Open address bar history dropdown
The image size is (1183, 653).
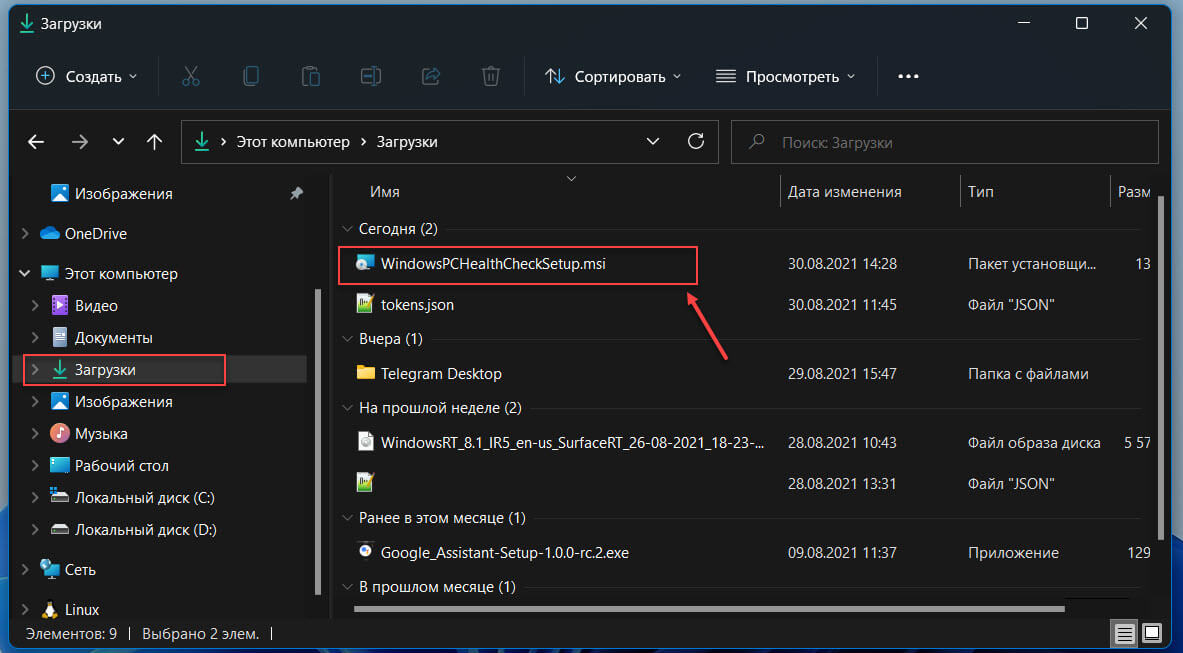[x=653, y=142]
